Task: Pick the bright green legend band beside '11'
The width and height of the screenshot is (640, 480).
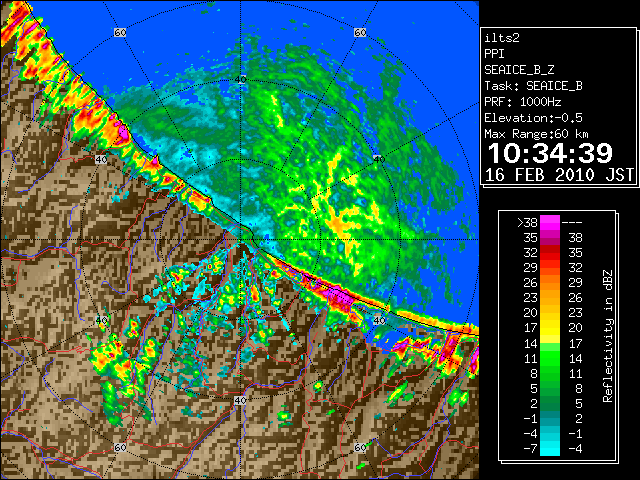Action: [550, 358]
